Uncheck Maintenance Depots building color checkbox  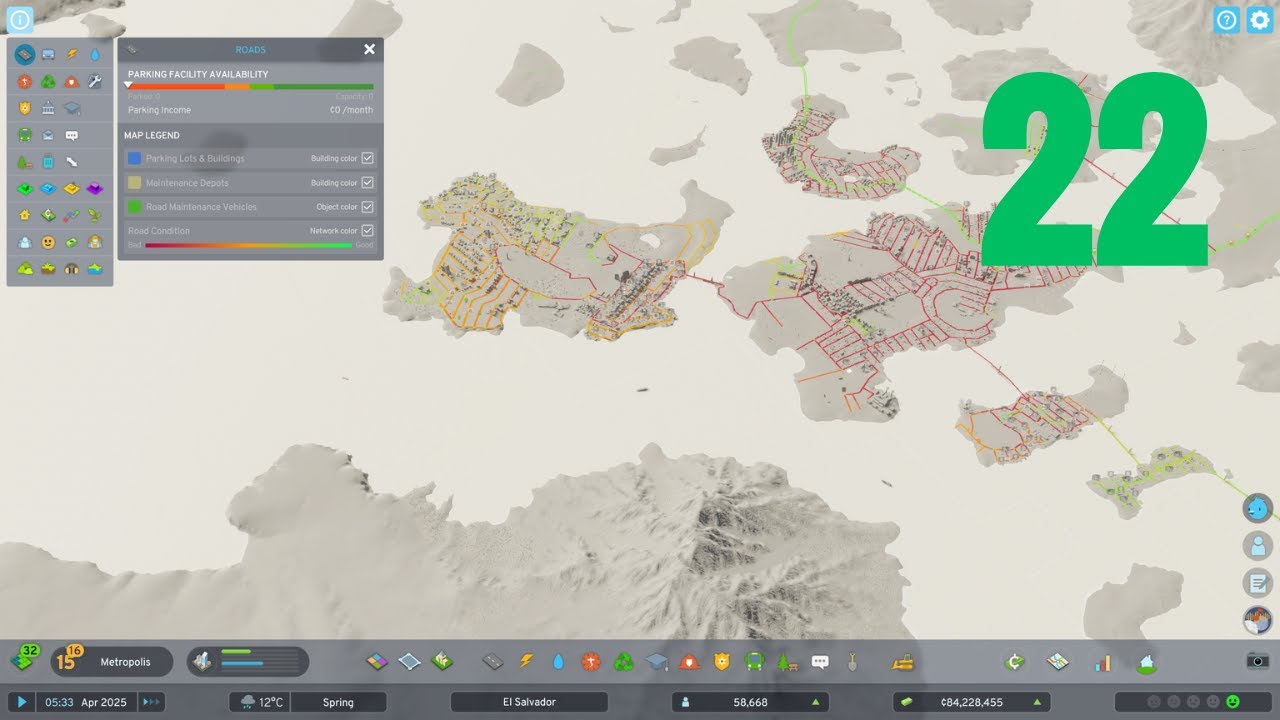coord(367,183)
